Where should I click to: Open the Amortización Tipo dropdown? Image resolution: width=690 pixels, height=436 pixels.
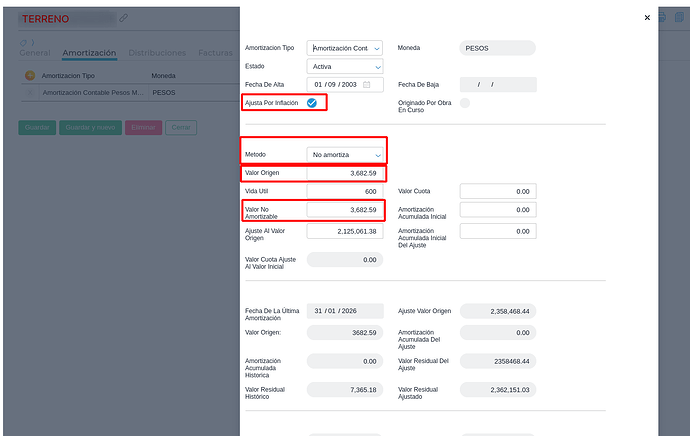(x=344, y=48)
